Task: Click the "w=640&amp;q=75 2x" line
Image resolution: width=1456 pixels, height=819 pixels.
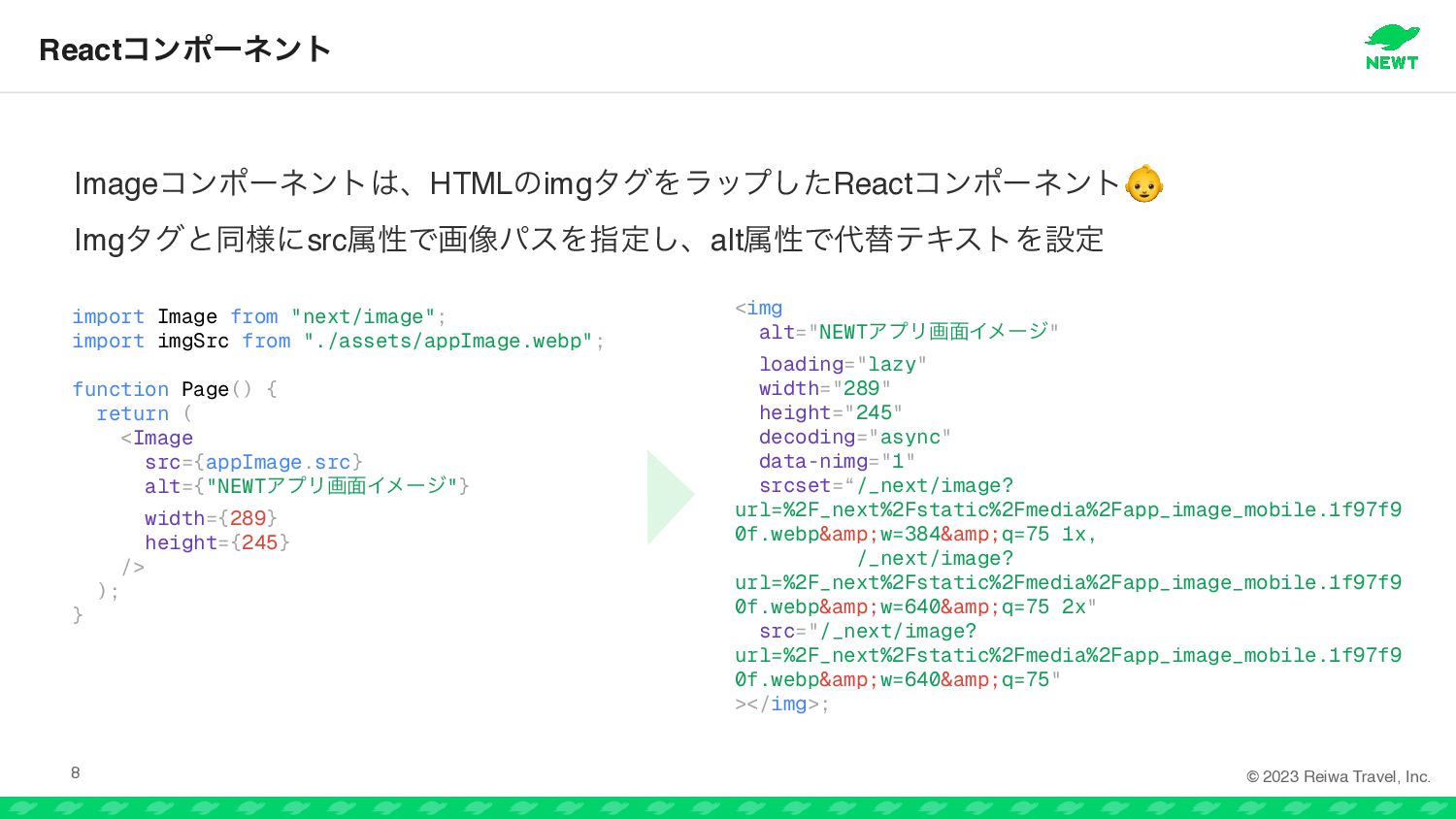Action: [916, 606]
